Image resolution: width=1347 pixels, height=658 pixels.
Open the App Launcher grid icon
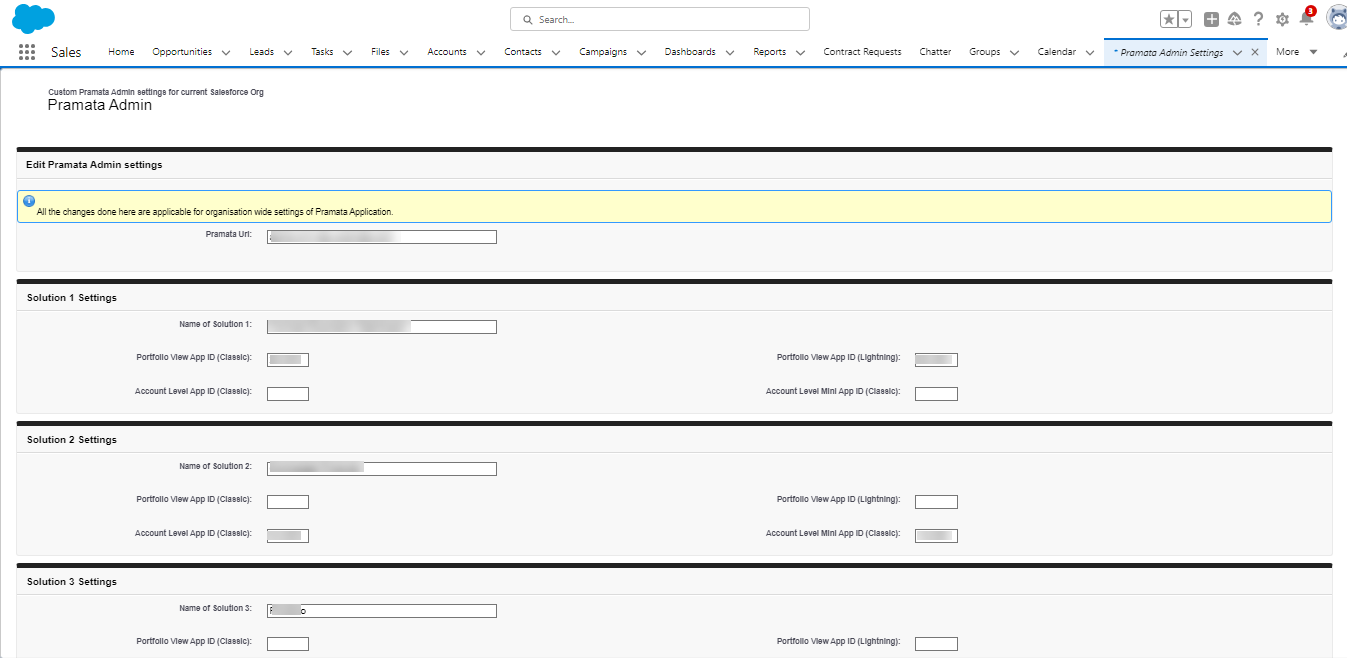[27, 52]
